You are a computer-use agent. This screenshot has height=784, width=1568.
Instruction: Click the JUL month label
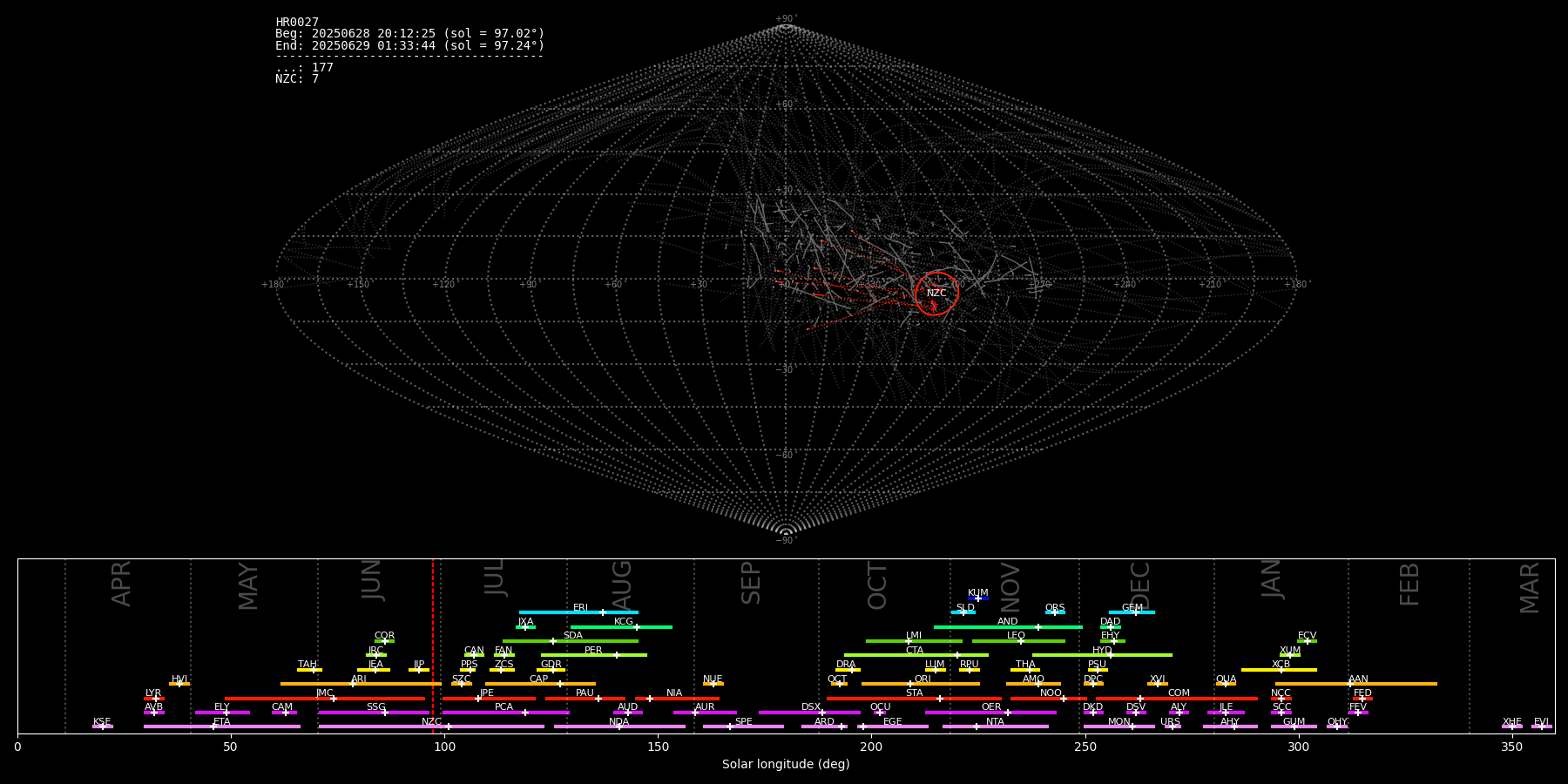pos(495,578)
